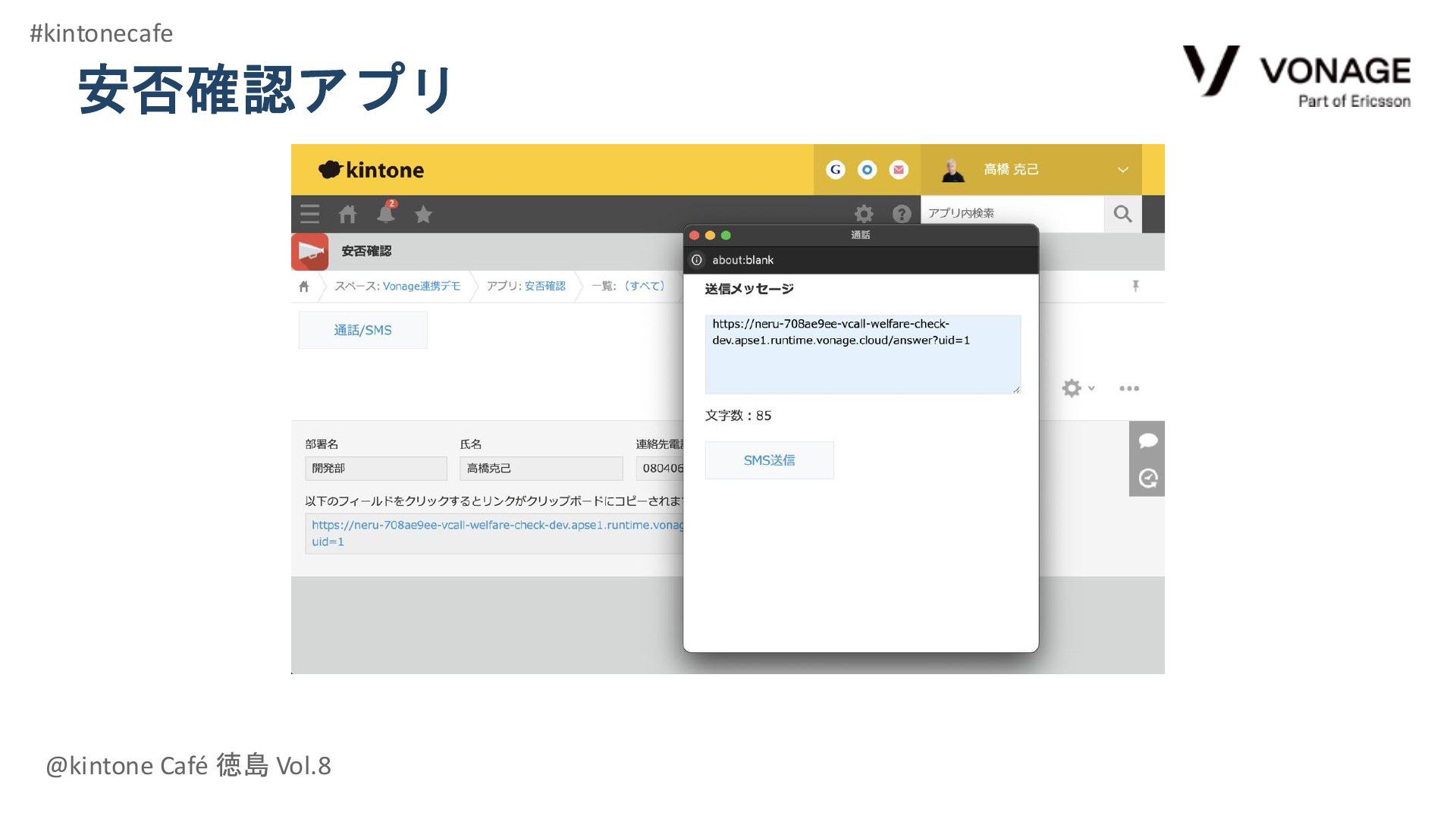The height and width of the screenshot is (819, 1456).
Task: Click the info icon beside about:blank
Action: [x=697, y=260]
